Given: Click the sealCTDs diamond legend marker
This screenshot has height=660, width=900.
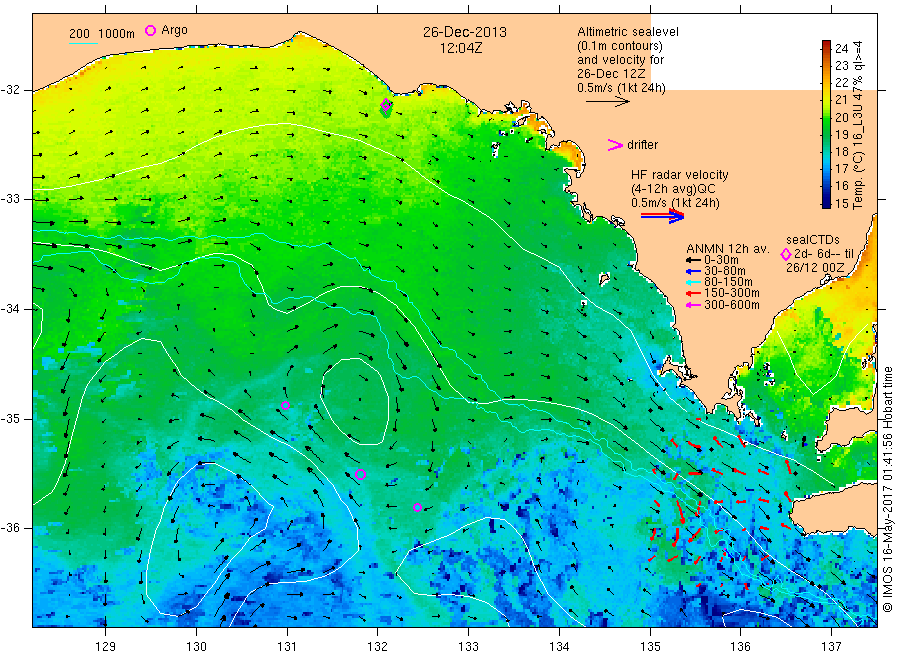Looking at the screenshot, I should click(786, 254).
